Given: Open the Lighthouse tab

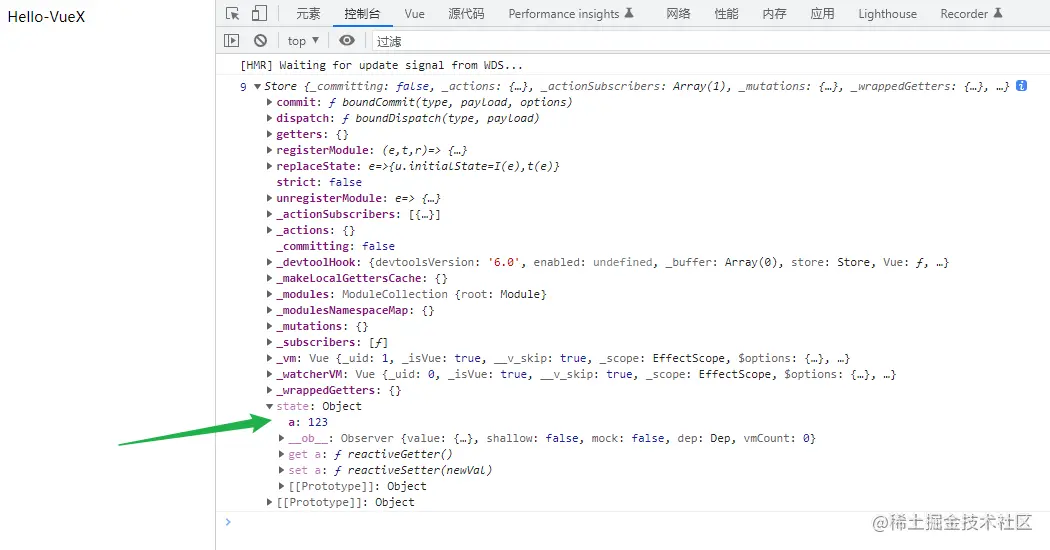Looking at the screenshot, I should [887, 13].
